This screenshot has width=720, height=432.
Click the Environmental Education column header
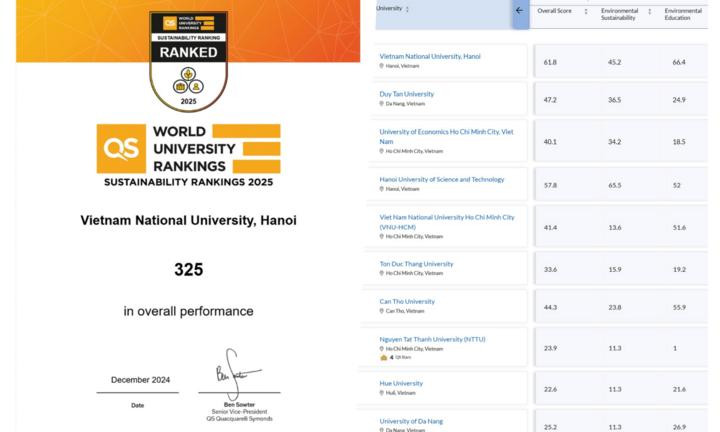[683, 14]
